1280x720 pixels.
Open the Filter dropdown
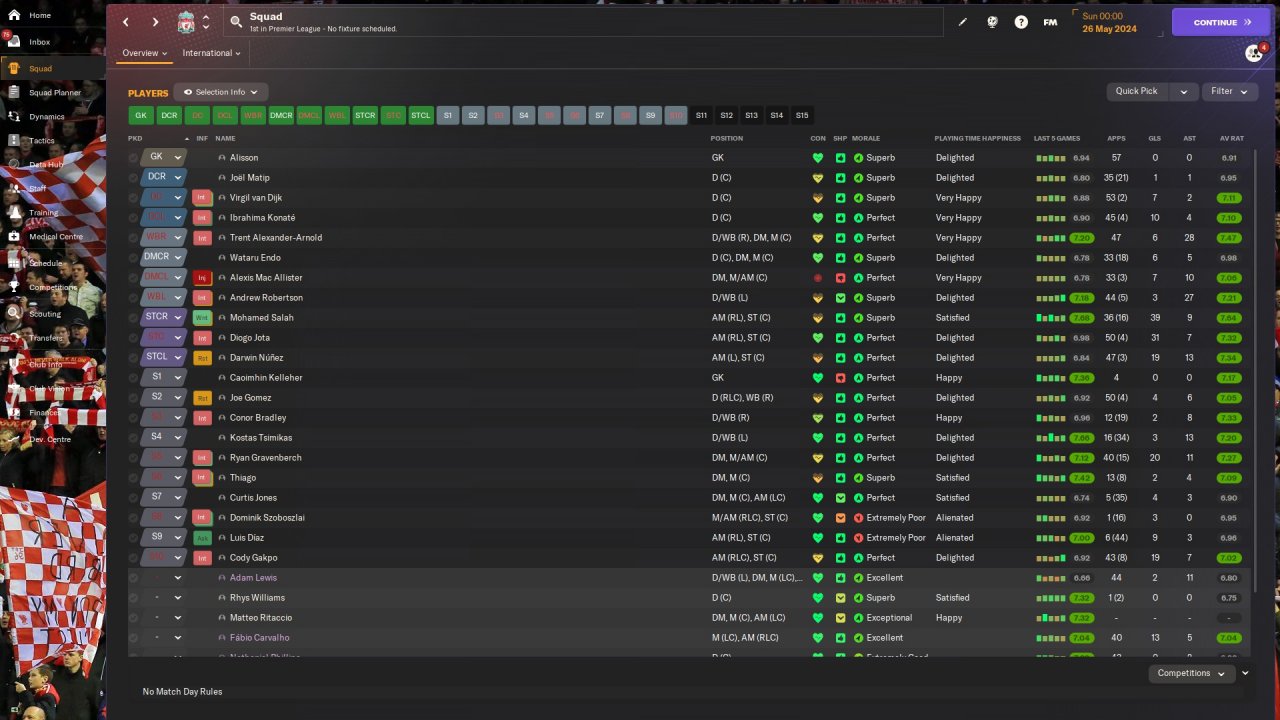[1229, 91]
